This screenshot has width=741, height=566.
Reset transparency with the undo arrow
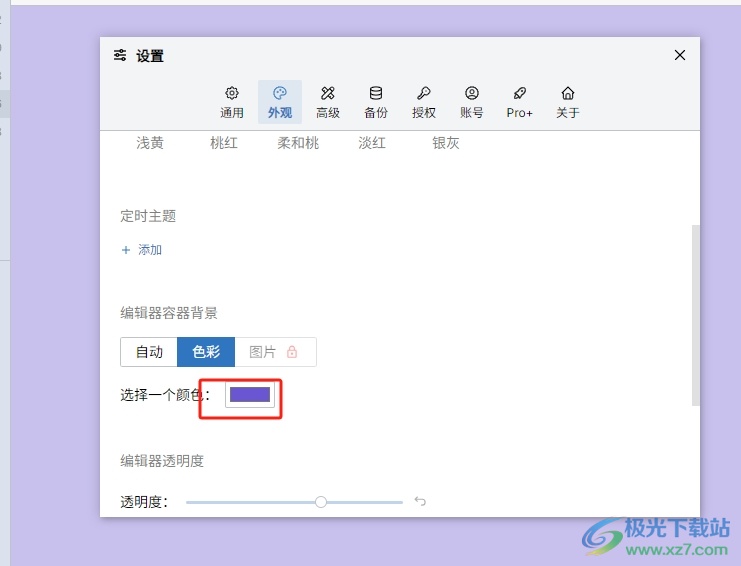(x=420, y=501)
